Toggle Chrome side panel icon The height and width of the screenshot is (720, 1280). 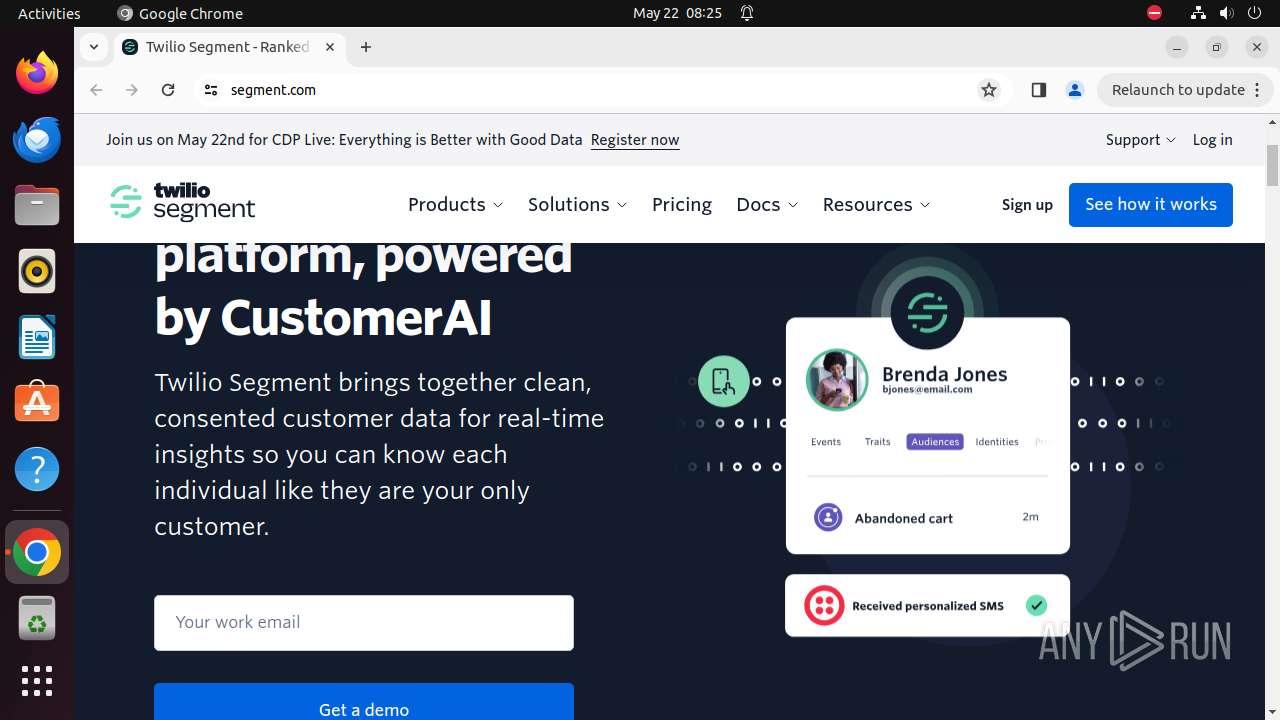(x=1038, y=90)
